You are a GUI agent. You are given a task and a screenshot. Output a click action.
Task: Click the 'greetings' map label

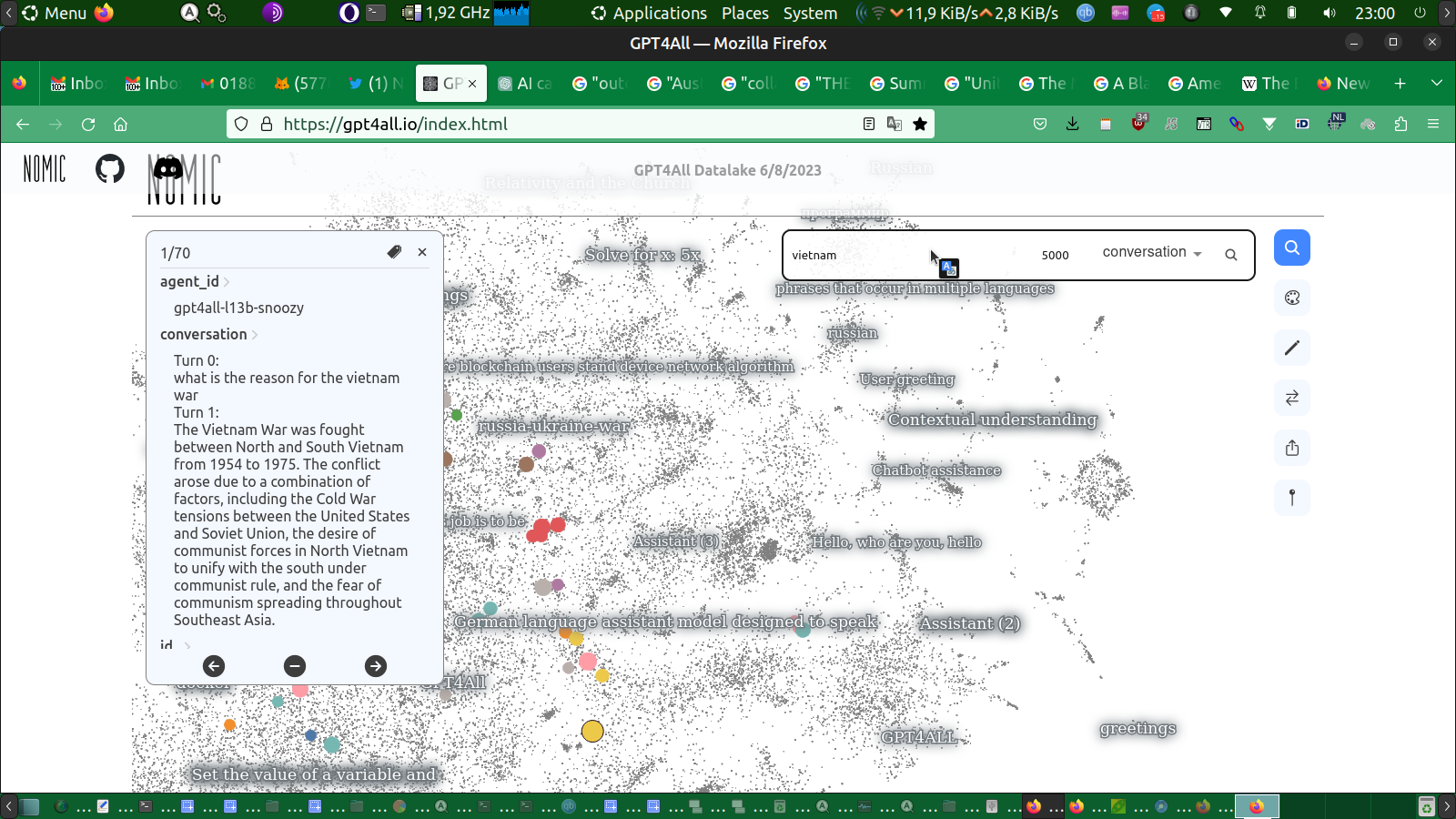(x=1137, y=728)
